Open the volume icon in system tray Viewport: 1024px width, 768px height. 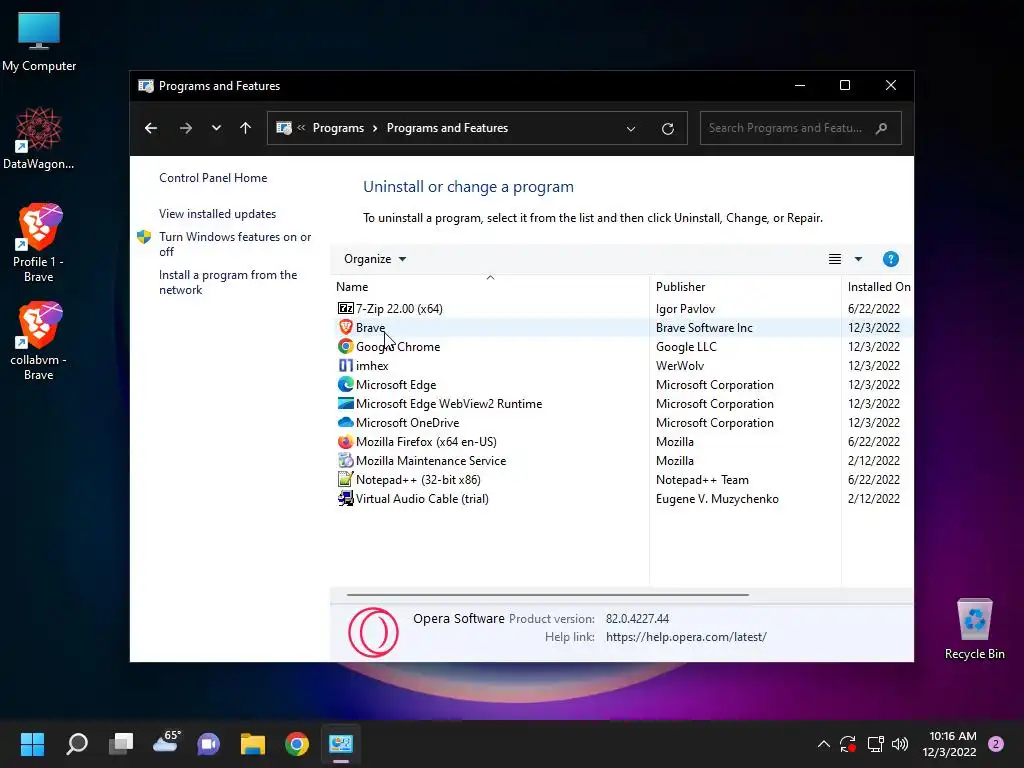tap(900, 744)
